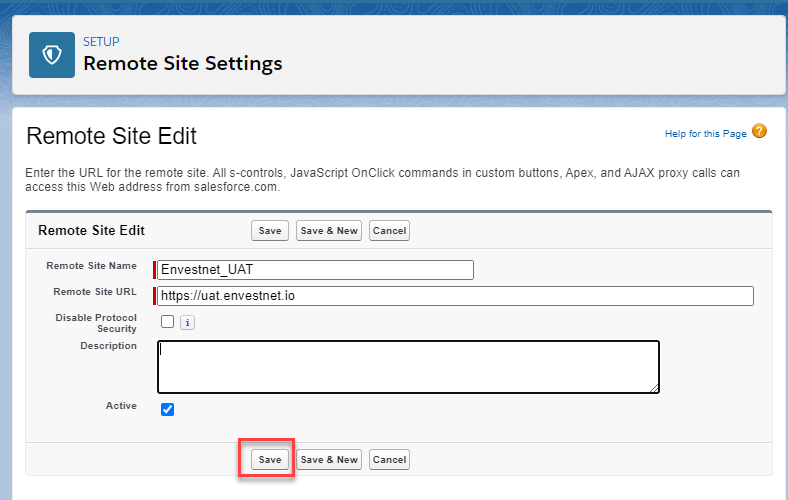Click the Remote Site Settings title text
The height and width of the screenshot is (500, 788).
[183, 64]
